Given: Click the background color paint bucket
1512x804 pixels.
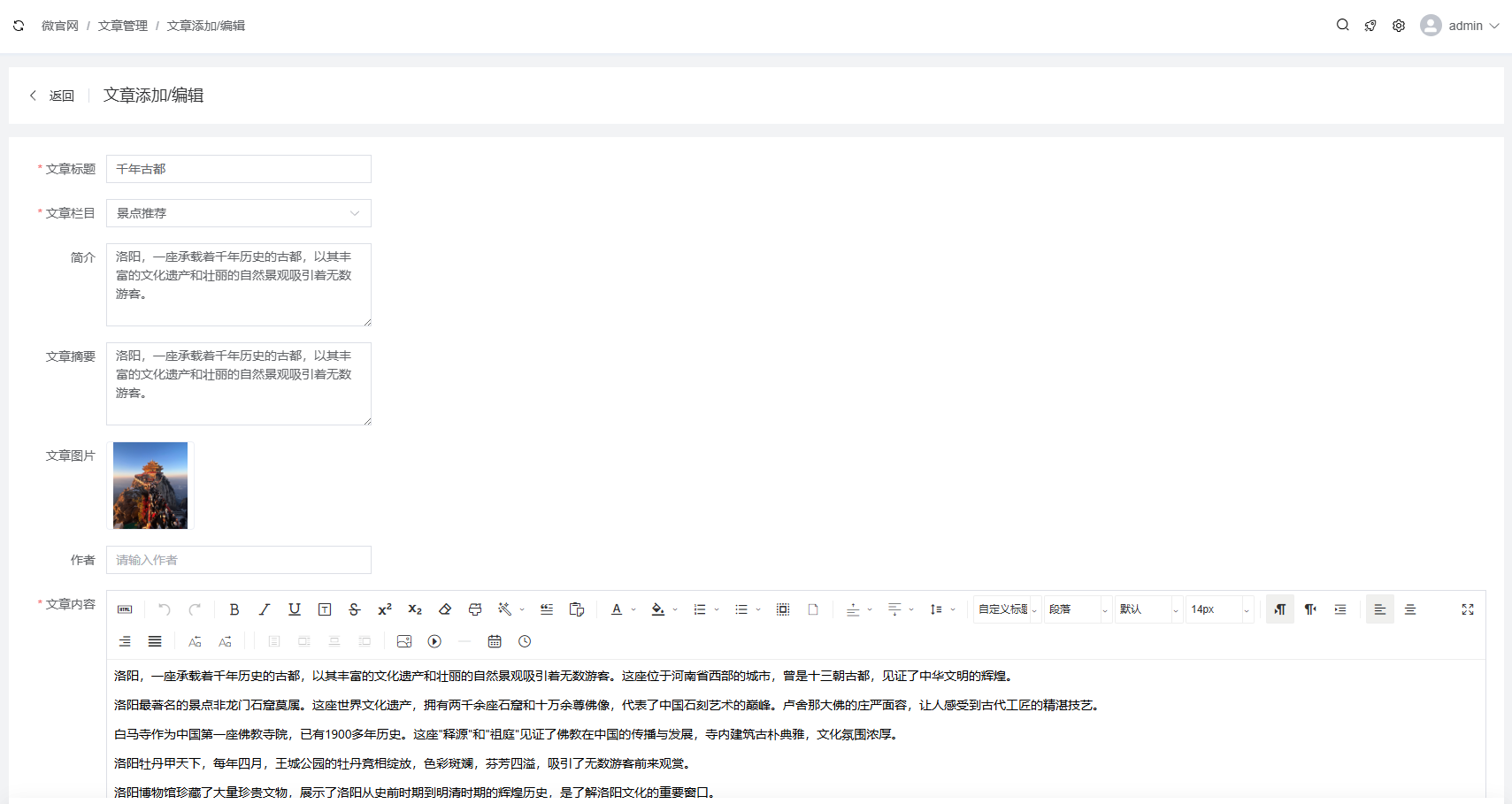Looking at the screenshot, I should pos(658,609).
